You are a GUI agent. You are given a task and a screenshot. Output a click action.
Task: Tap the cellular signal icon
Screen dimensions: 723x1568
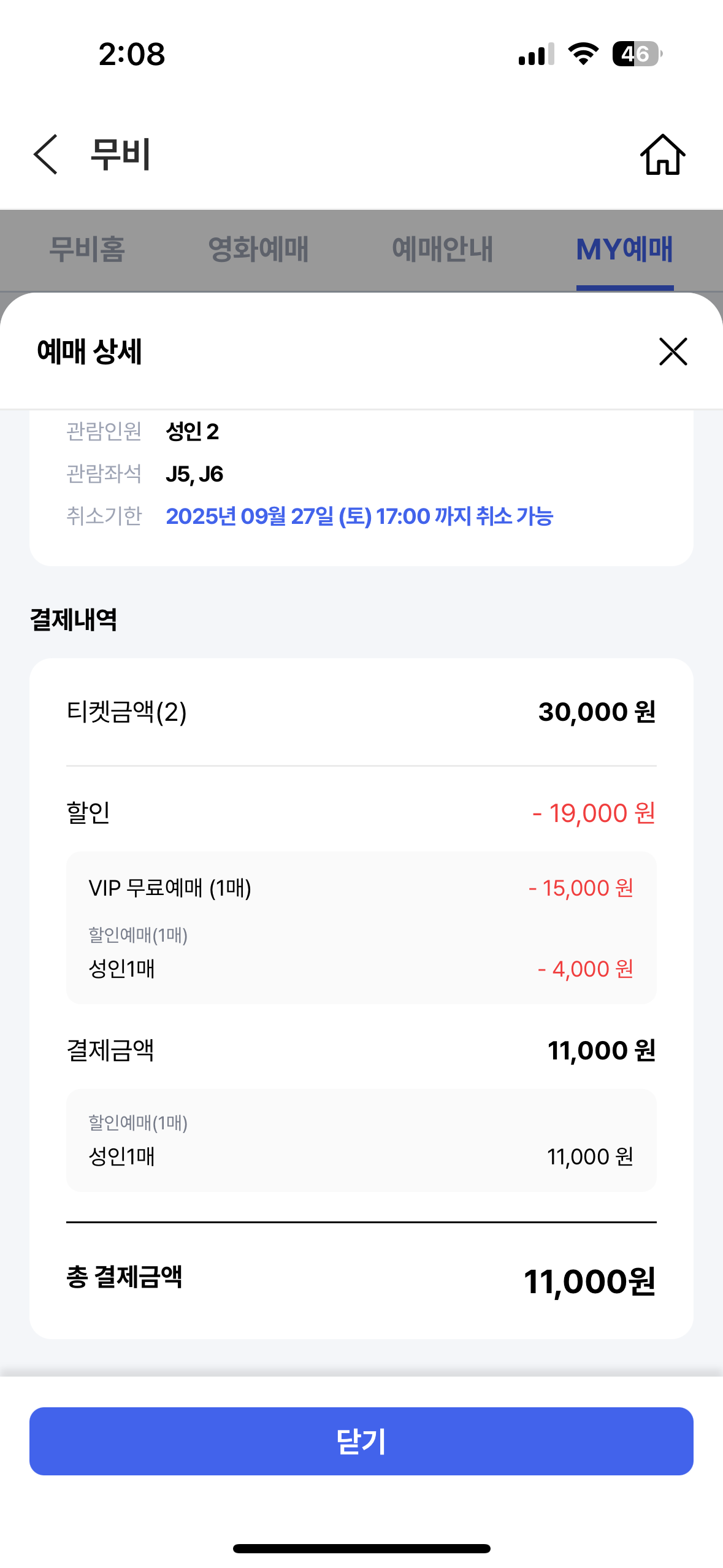(536, 54)
